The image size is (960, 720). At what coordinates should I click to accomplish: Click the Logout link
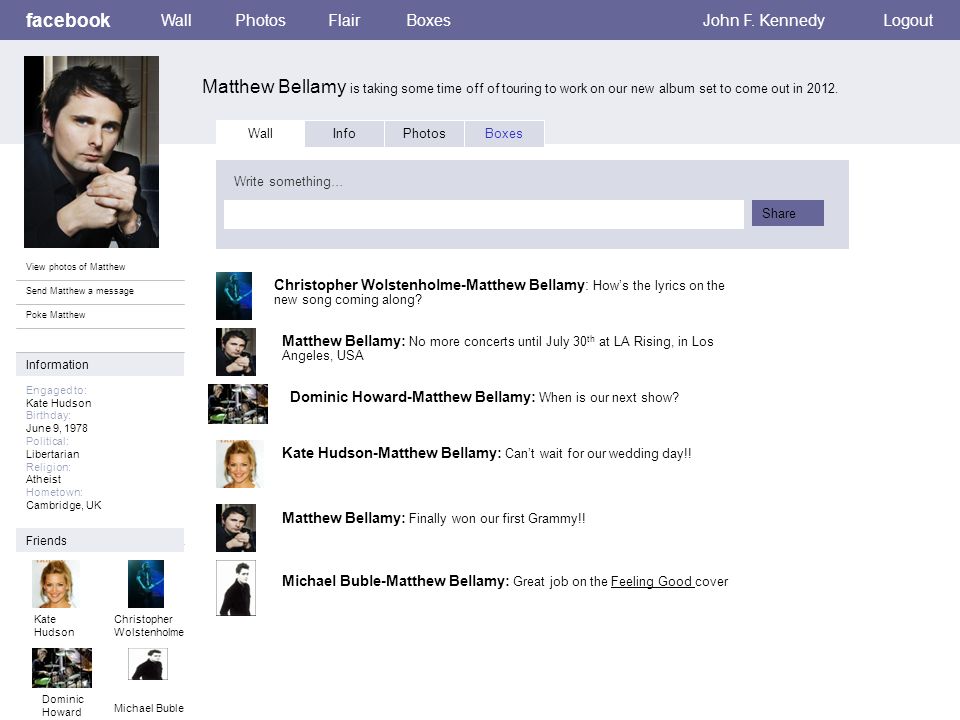tap(907, 20)
